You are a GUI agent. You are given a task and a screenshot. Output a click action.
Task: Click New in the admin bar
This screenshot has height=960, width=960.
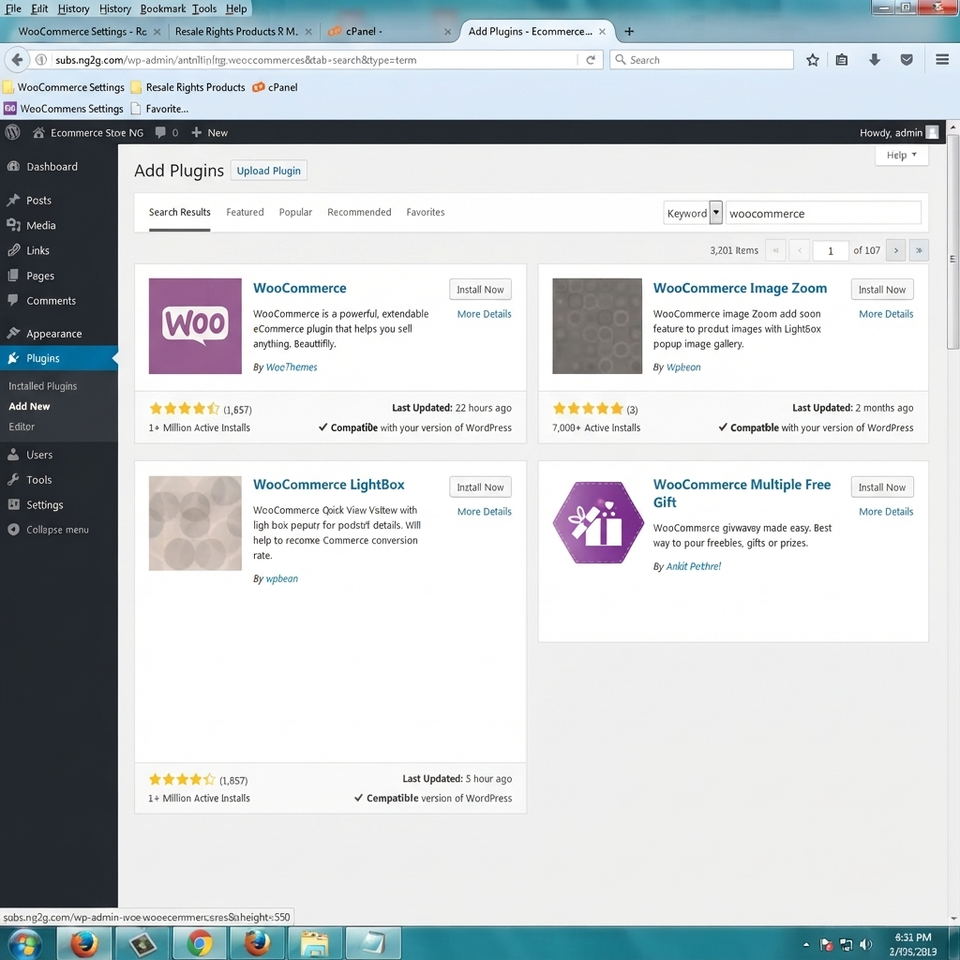[x=209, y=132]
